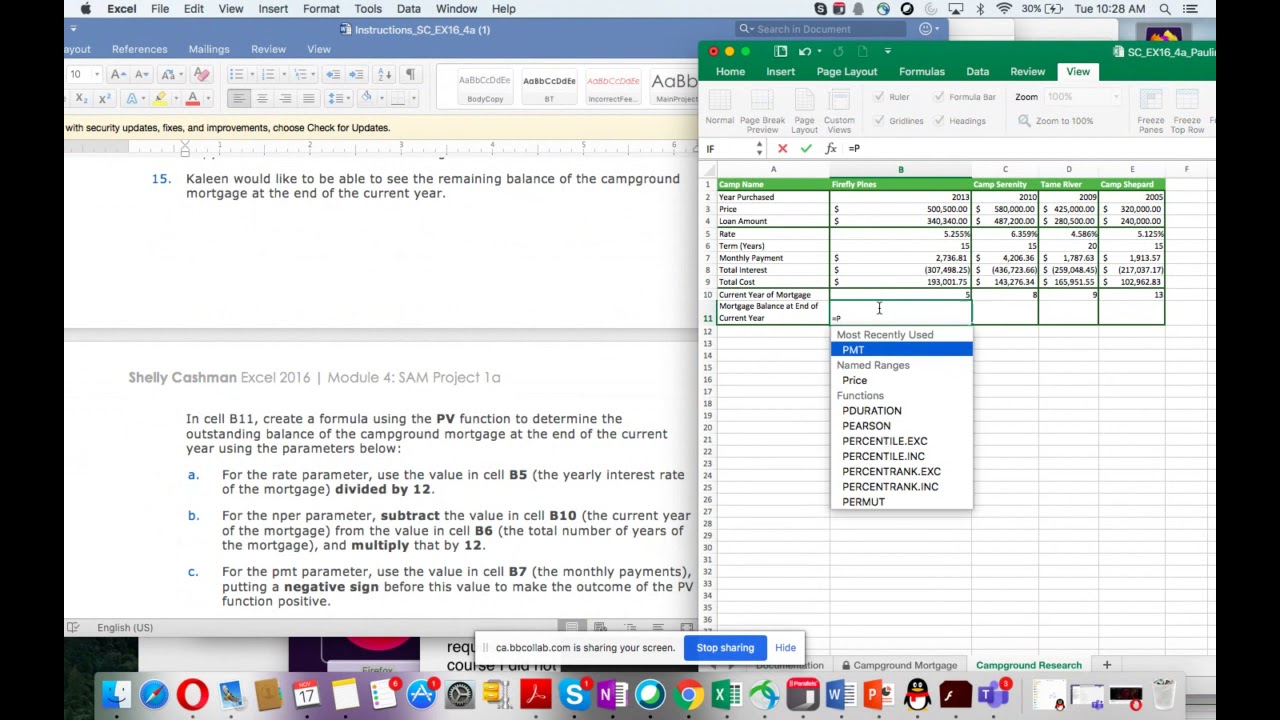The image size is (1280, 720).
Task: Align text left in Word
Action: pyautogui.click(x=238, y=99)
